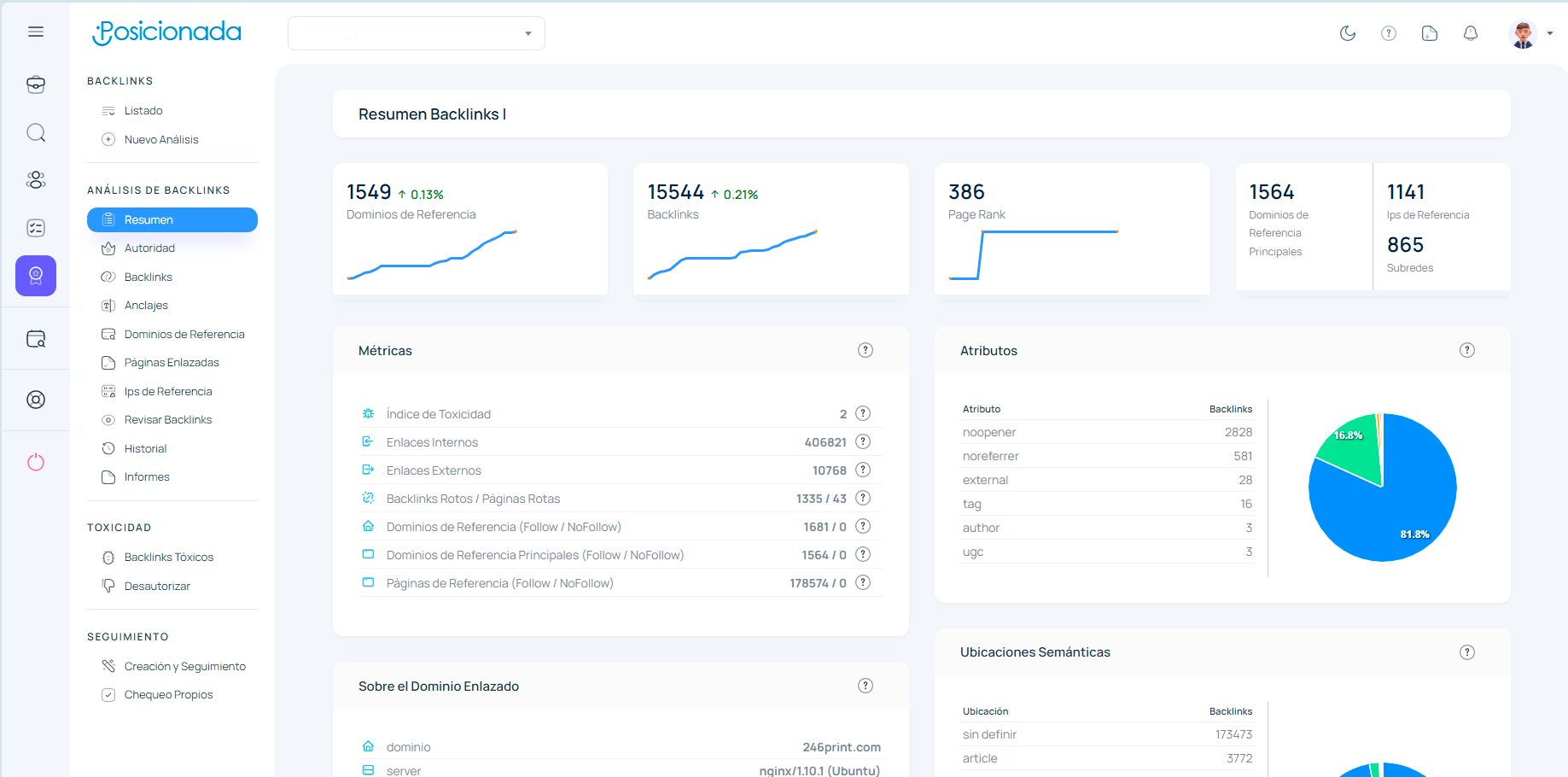Click the briefcase icon in left rail

(36, 85)
